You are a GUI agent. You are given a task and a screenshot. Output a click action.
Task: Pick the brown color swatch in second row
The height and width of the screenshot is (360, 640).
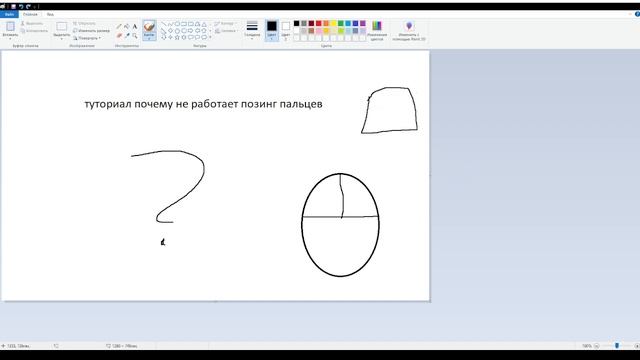click(x=311, y=31)
